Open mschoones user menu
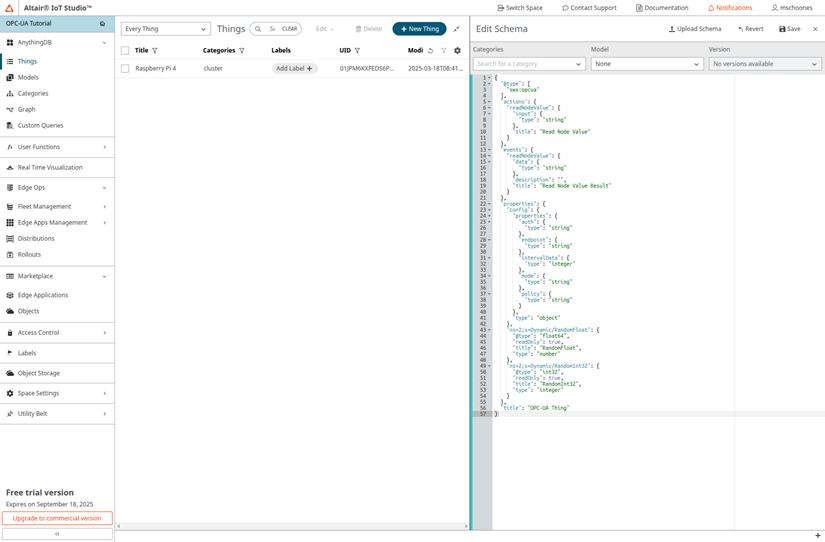The height and width of the screenshot is (542, 825). [x=792, y=8]
